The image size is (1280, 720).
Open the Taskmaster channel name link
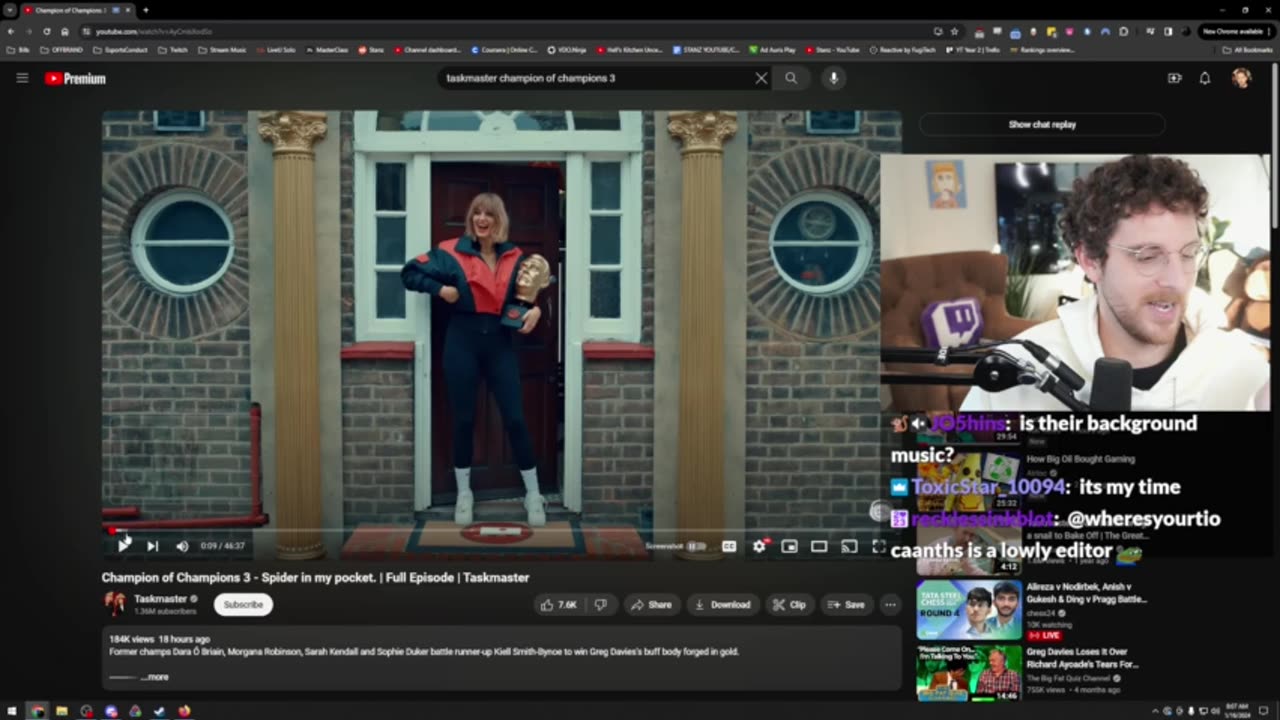point(161,599)
